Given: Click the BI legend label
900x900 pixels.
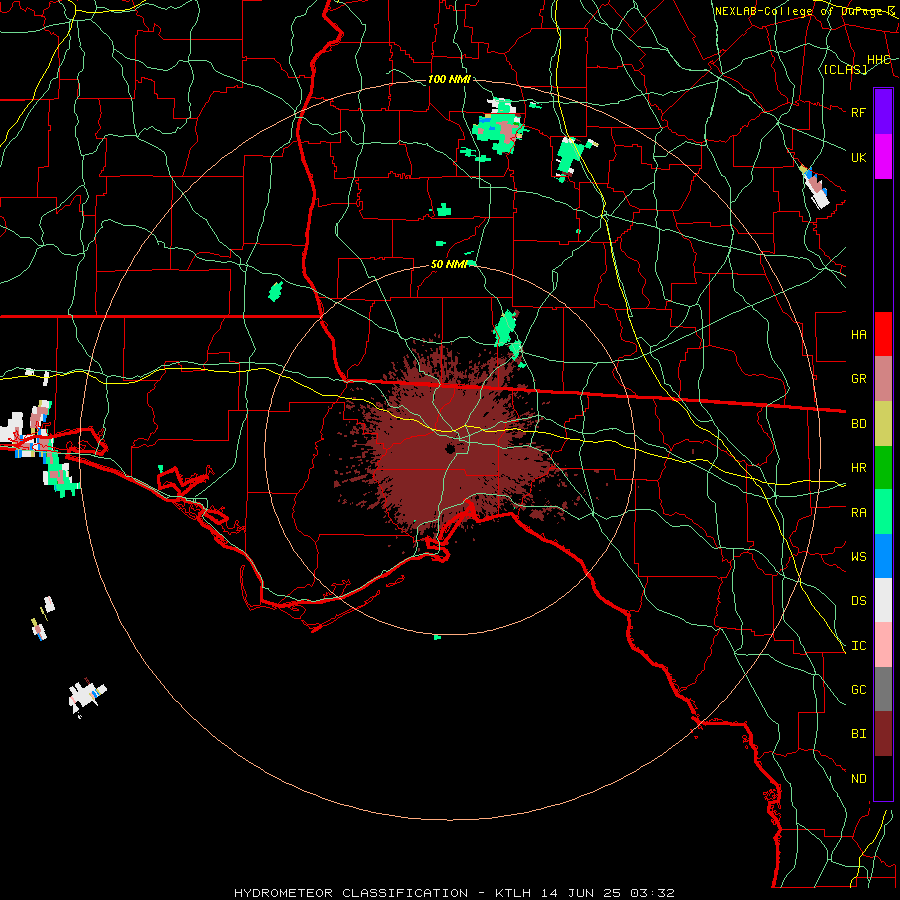Looking at the screenshot, I should [x=859, y=734].
